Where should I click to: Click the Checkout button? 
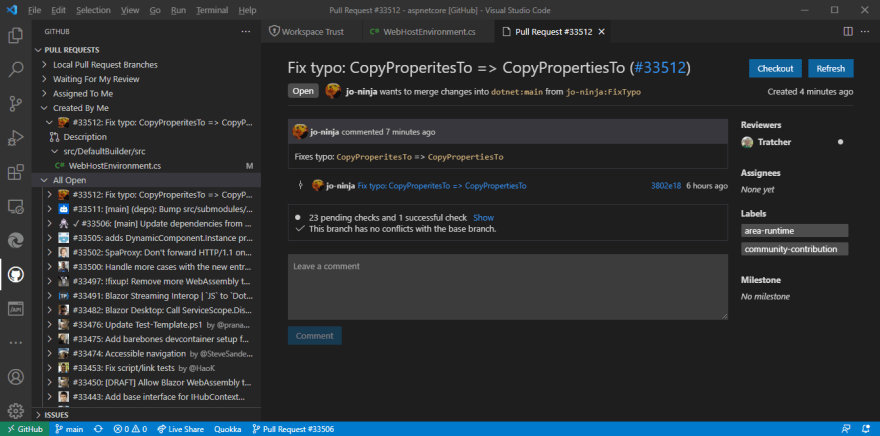(775, 68)
